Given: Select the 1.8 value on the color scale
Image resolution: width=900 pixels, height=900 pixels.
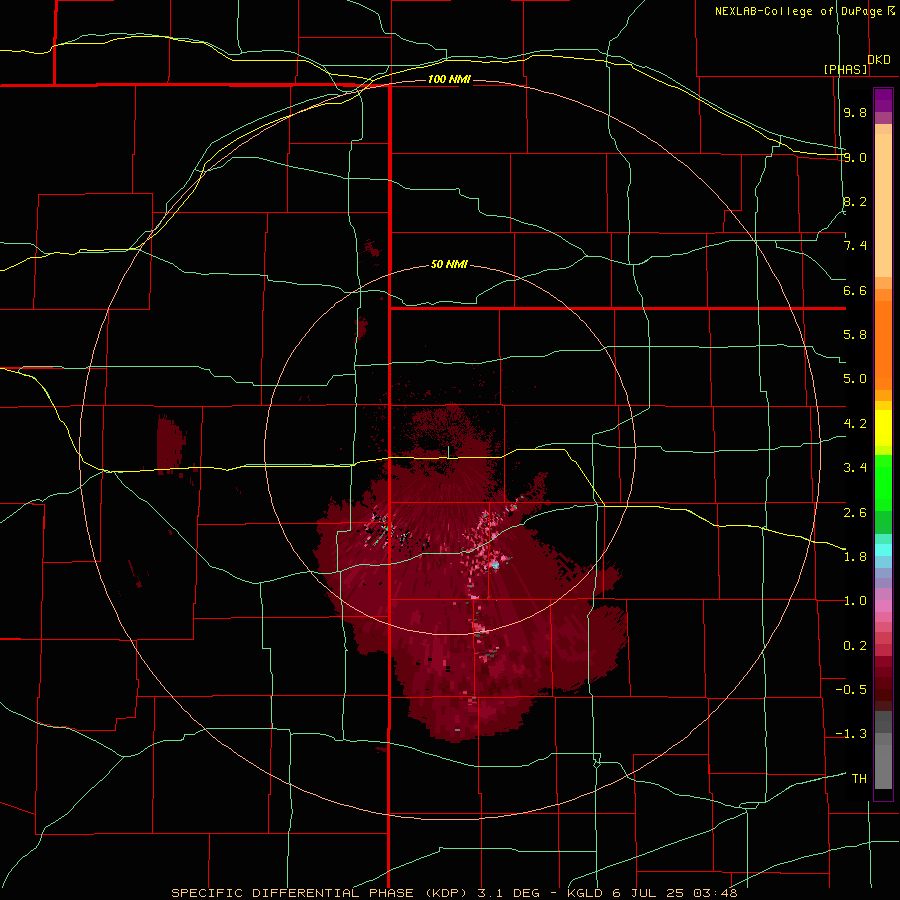Looking at the screenshot, I should 855,557.
